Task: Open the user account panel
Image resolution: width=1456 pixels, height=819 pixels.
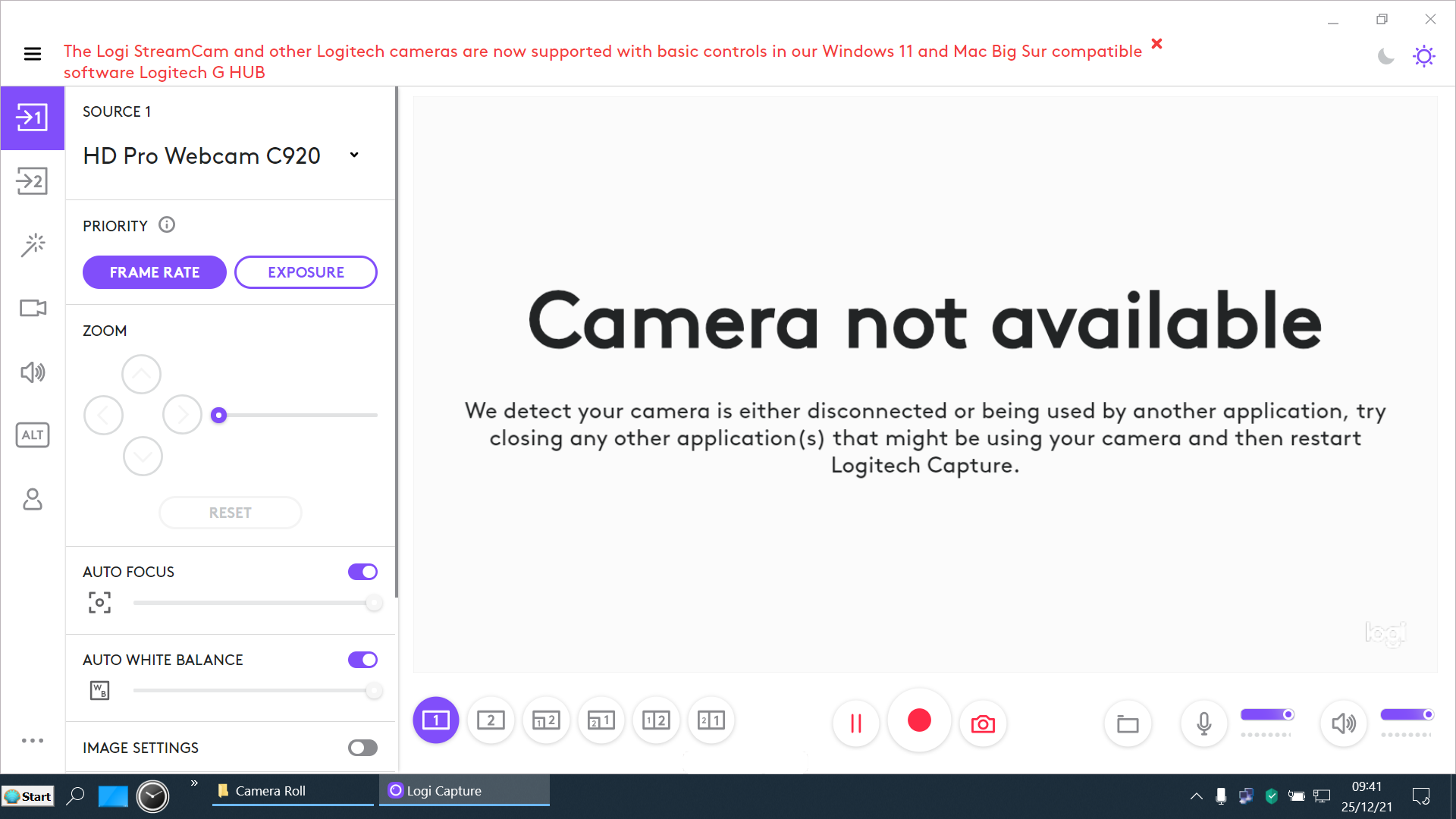Action: click(32, 499)
